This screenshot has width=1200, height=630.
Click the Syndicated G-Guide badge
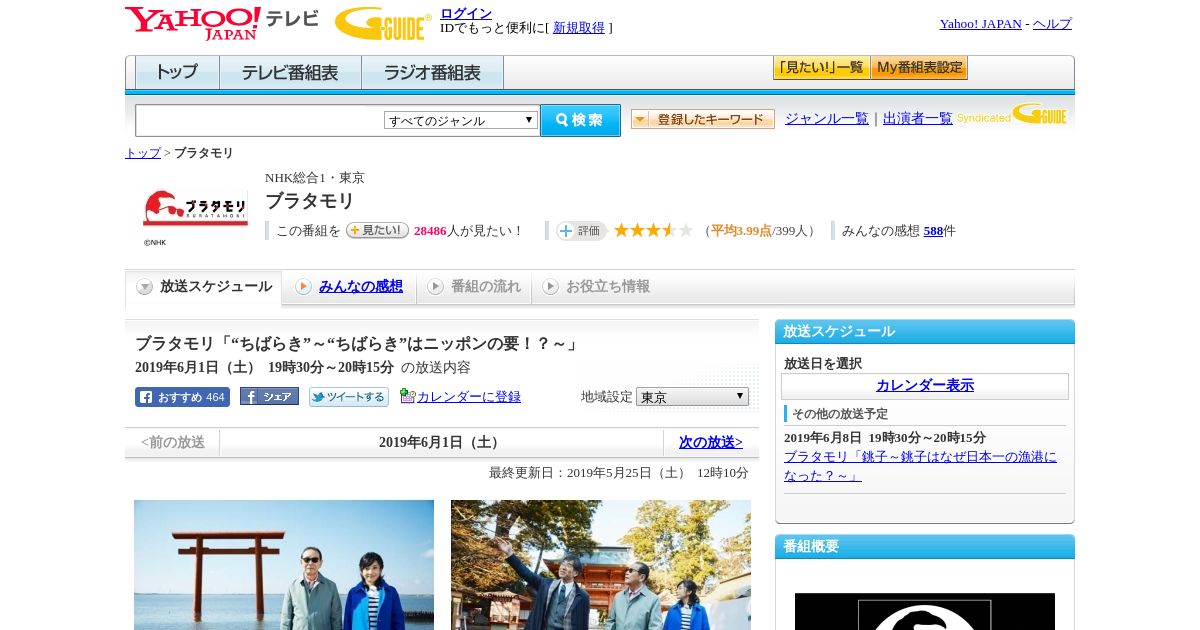(1012, 115)
